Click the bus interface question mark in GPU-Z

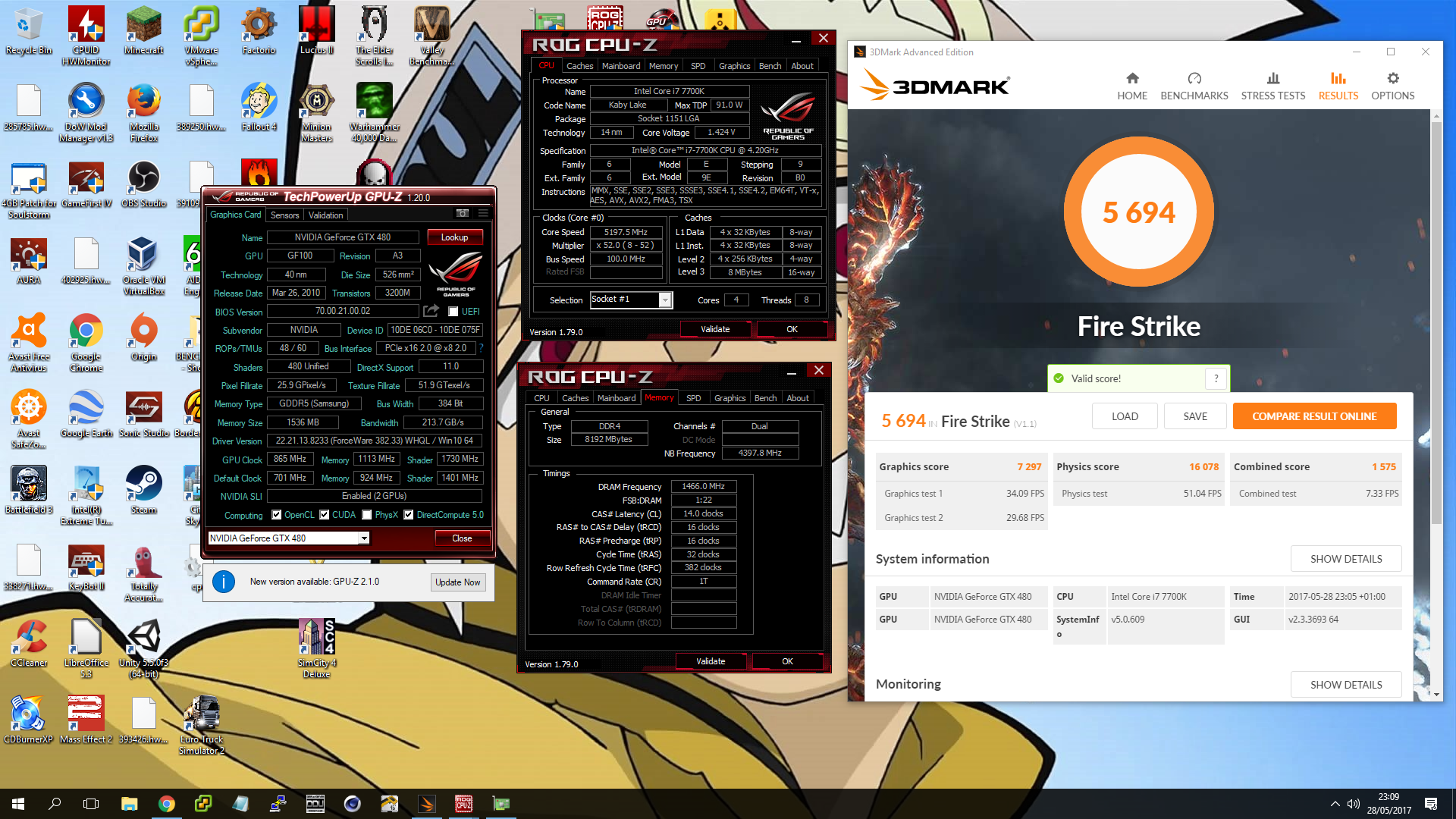[481, 348]
